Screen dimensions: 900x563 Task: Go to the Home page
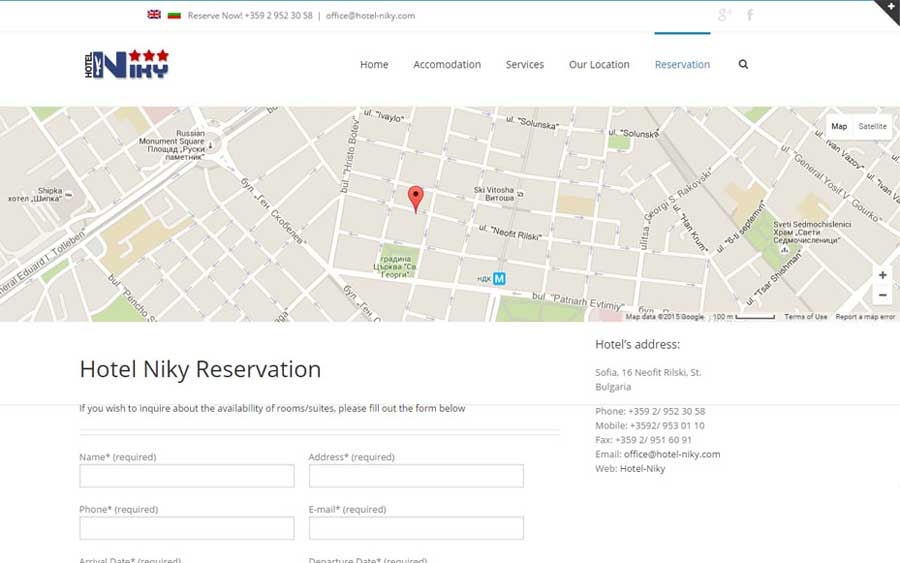(374, 64)
